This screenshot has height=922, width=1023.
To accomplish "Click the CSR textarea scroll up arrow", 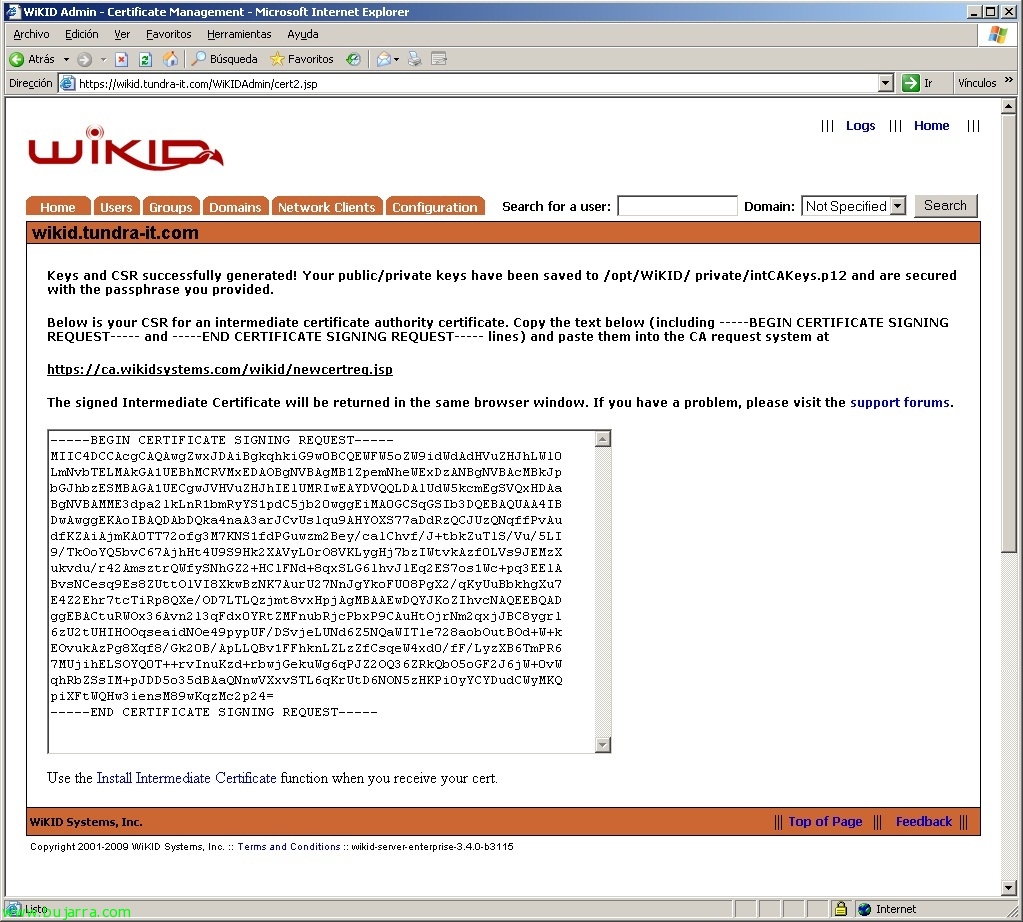I will (603, 439).
